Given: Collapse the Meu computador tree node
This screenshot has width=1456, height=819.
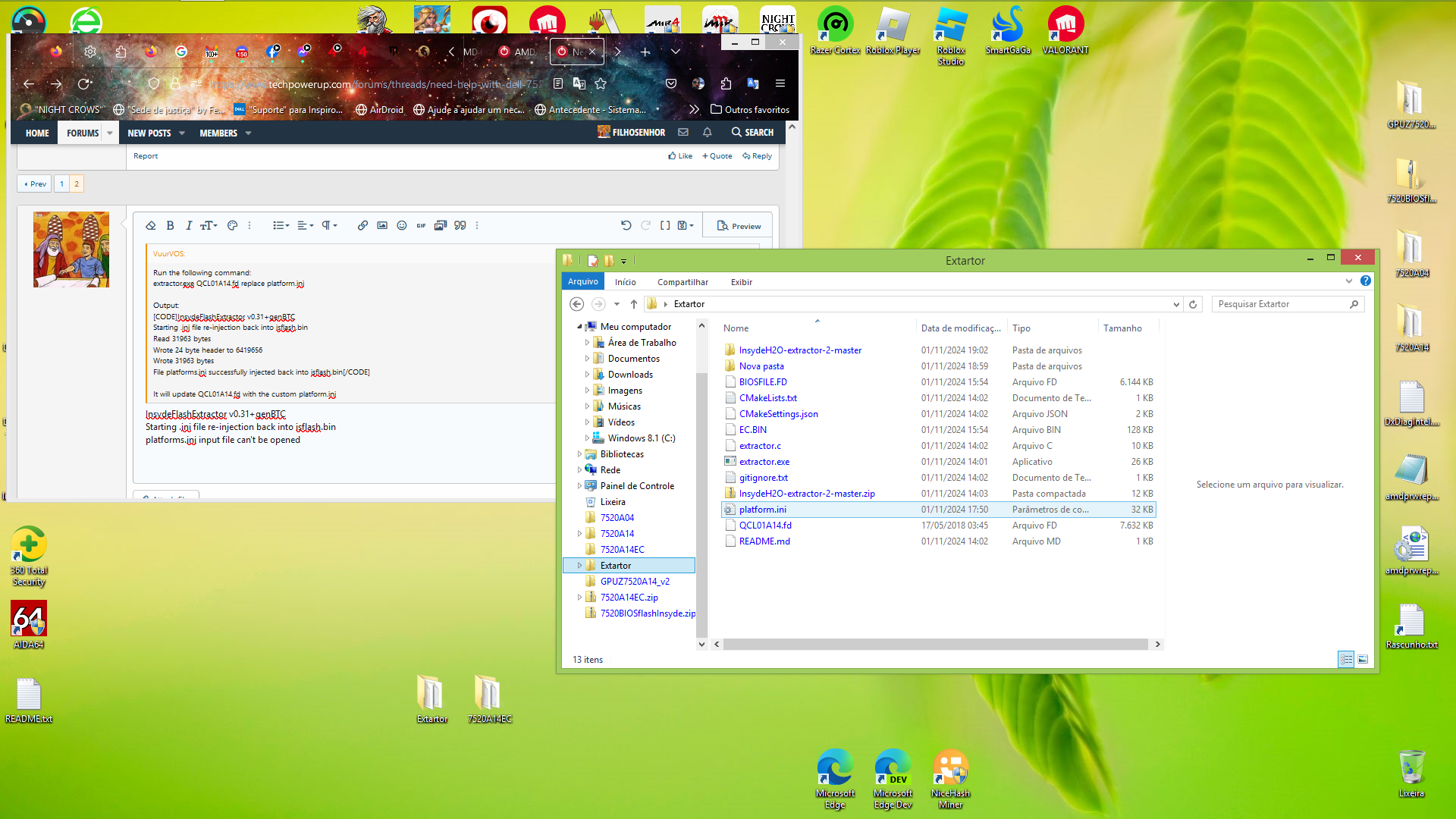Looking at the screenshot, I should pos(579,327).
